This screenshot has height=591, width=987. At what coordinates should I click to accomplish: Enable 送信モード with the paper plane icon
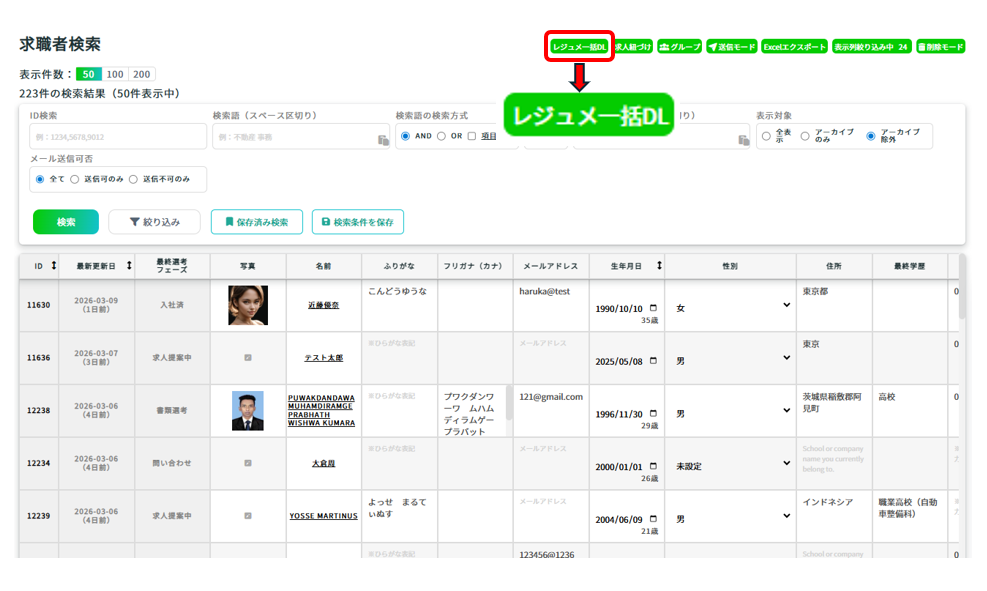click(731, 47)
